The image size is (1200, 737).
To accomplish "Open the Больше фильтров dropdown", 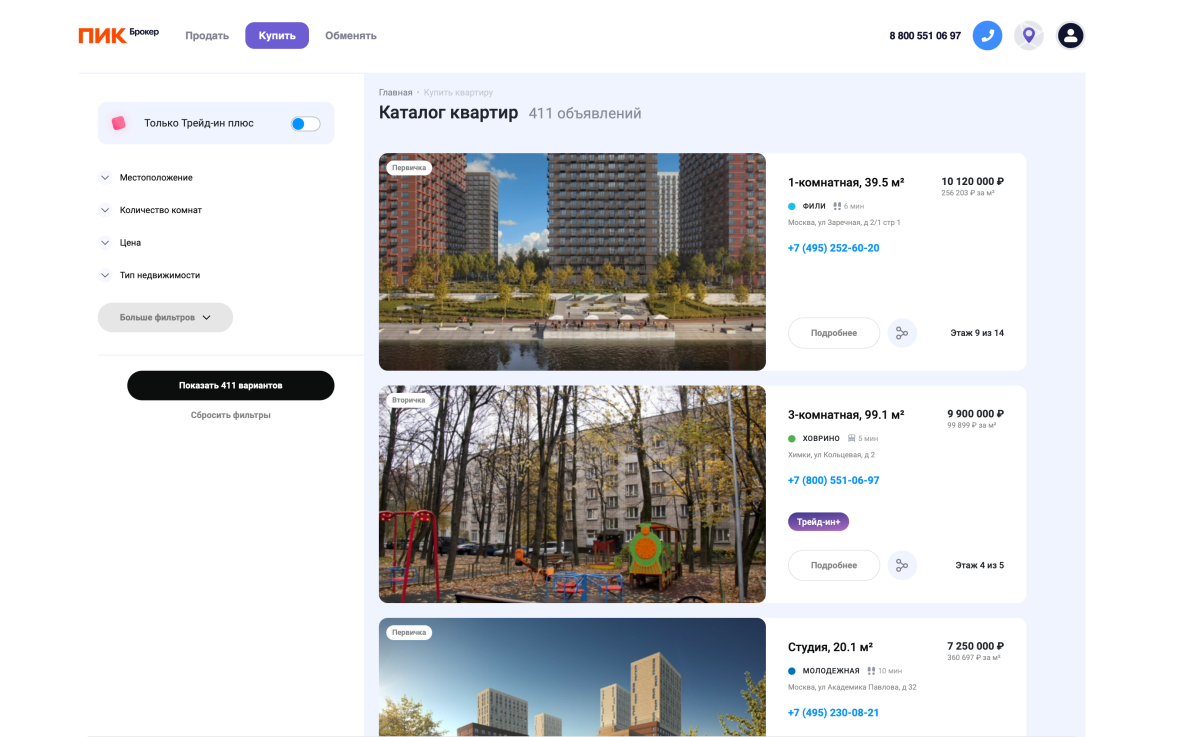I will point(165,317).
